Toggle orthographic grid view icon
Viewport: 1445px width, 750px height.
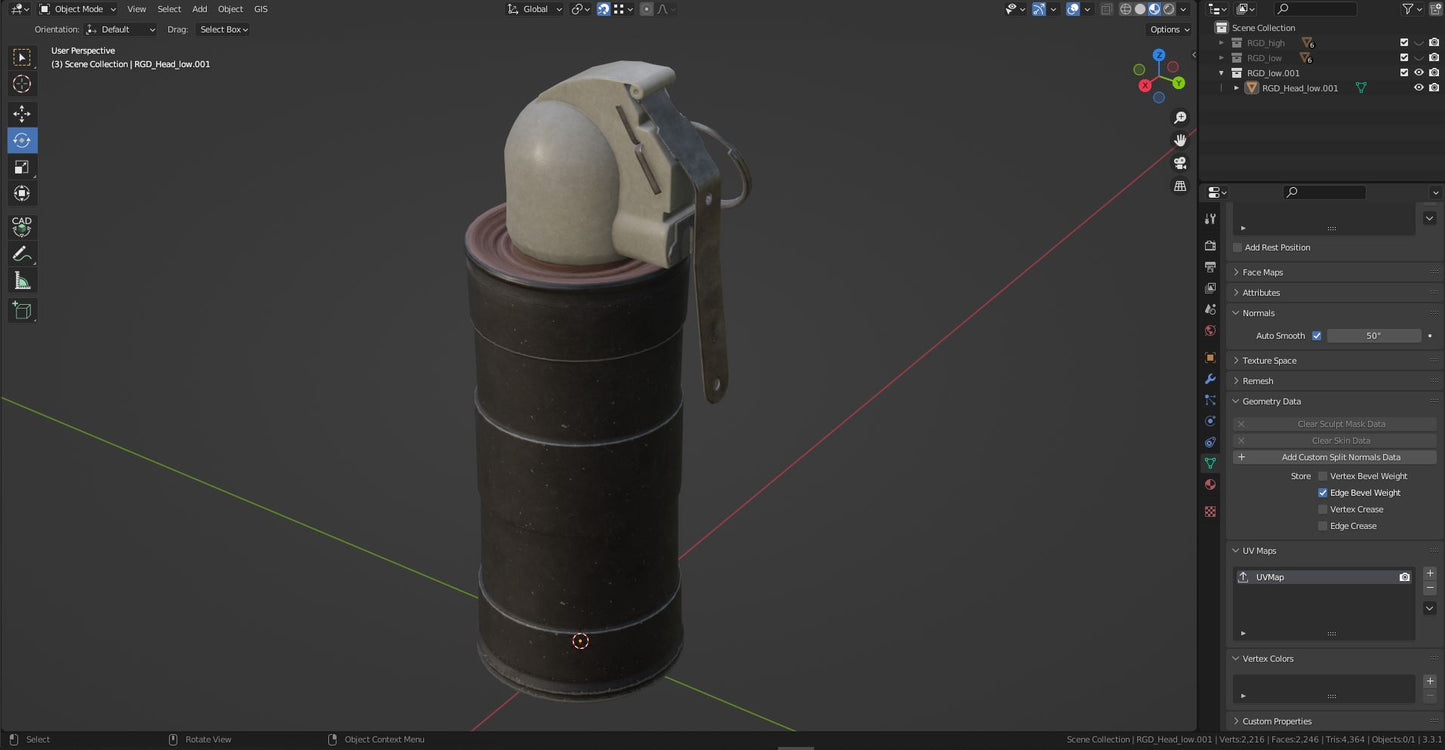(x=1180, y=186)
